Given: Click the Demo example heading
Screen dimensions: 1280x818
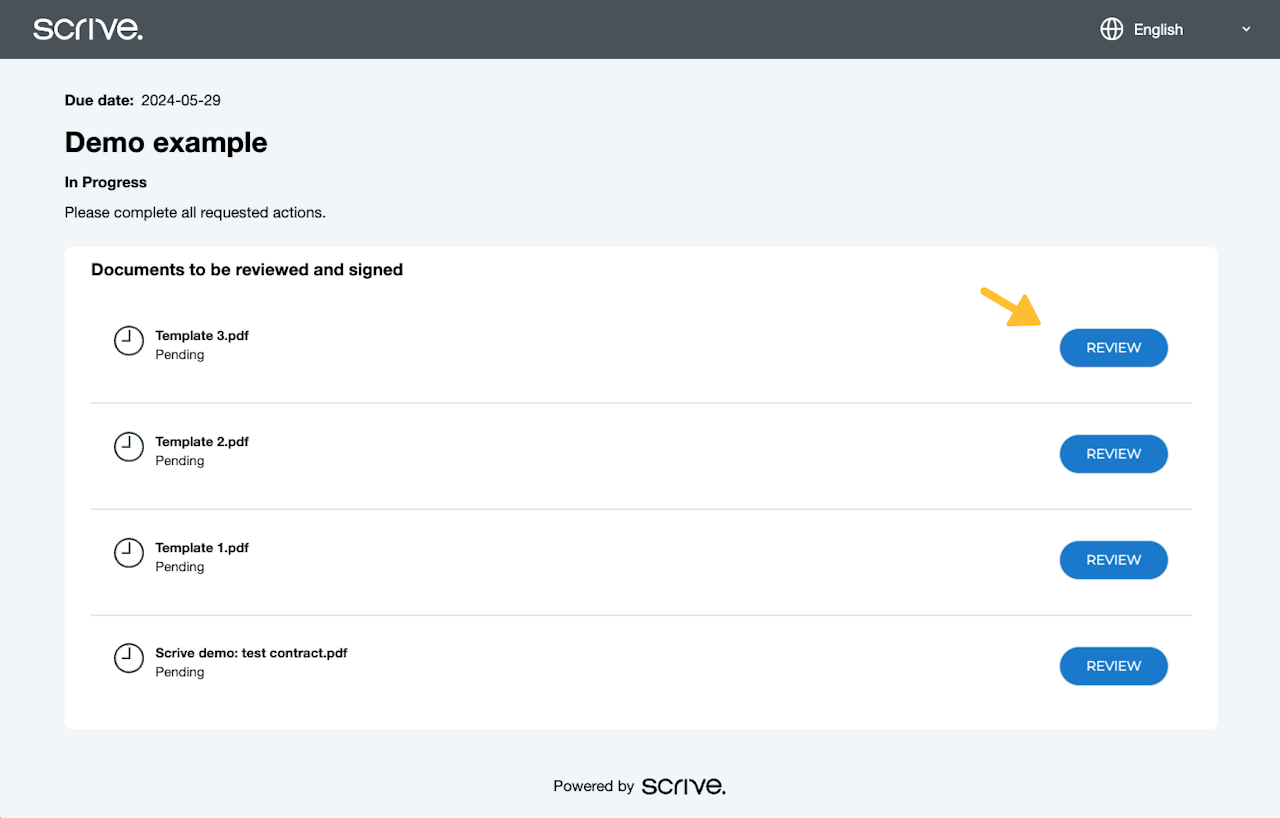Looking at the screenshot, I should point(166,143).
